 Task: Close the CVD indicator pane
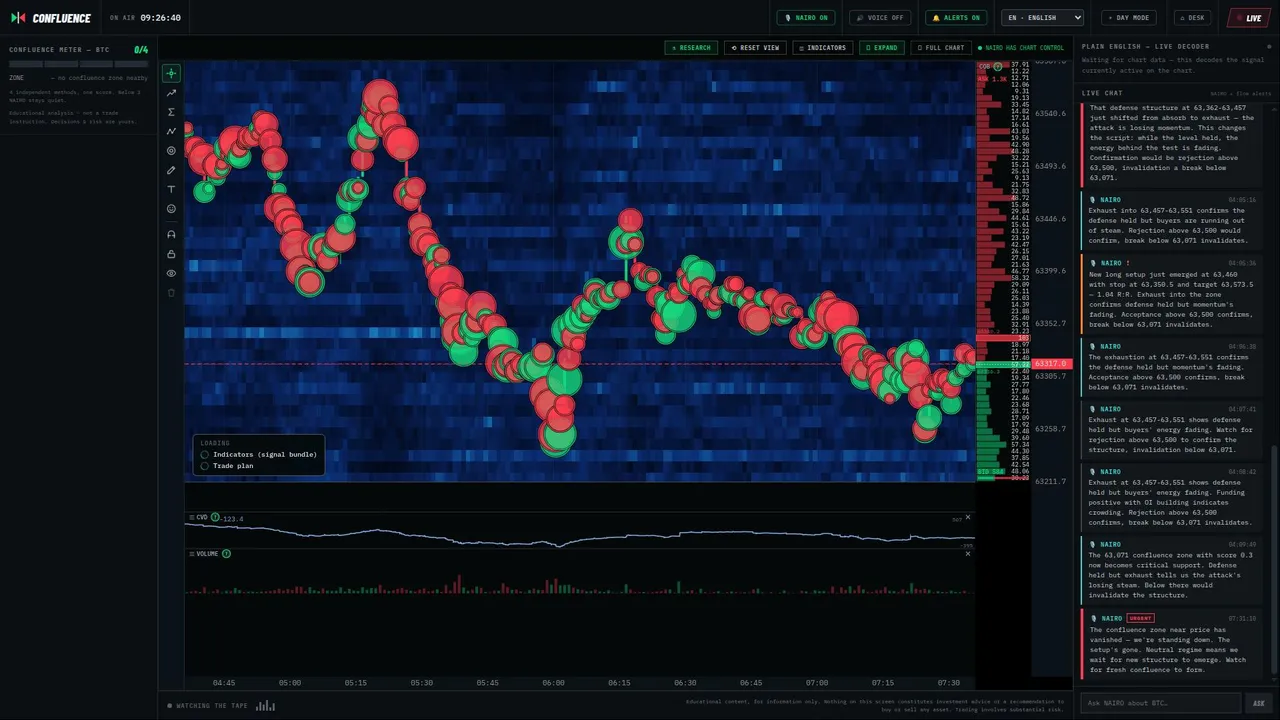(968, 517)
